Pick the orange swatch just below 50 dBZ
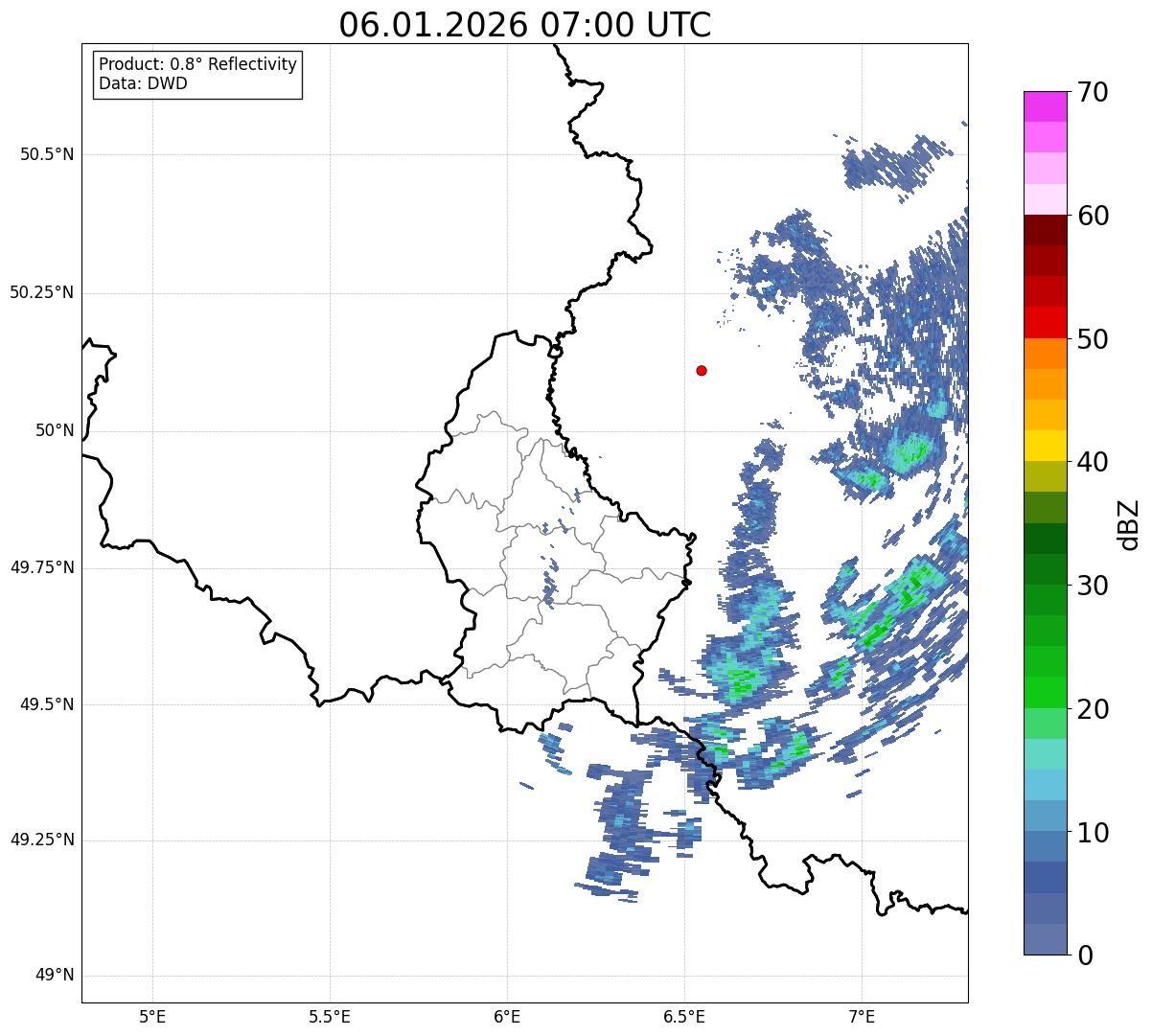This screenshot has width=1152, height=1036. click(x=1045, y=354)
